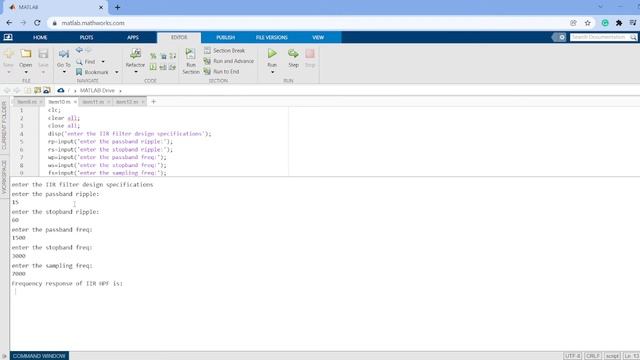Screen dimensions: 640x360
Task: Click the Bookmark icon
Action: (79, 72)
